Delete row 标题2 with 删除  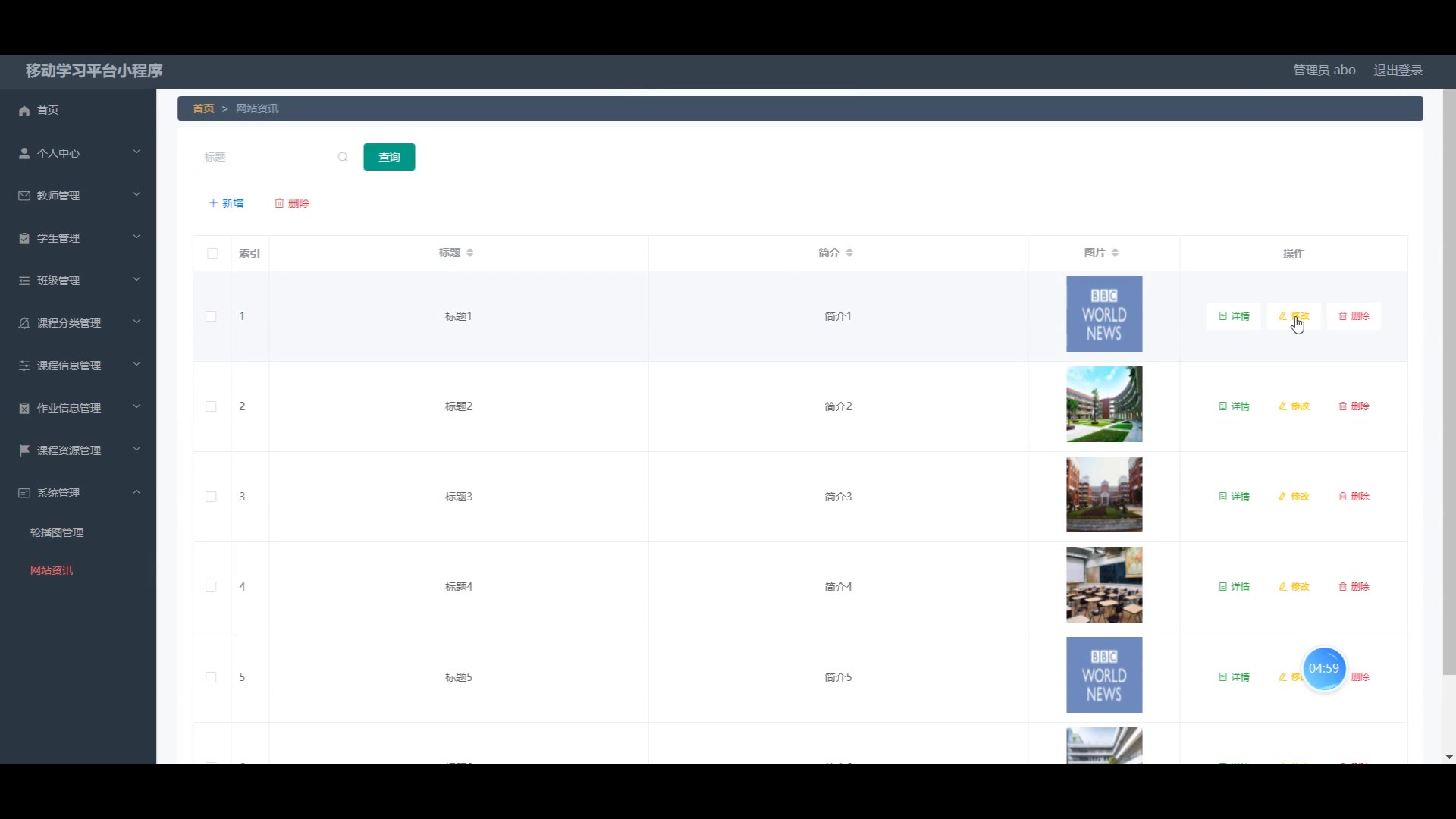pyautogui.click(x=1354, y=406)
